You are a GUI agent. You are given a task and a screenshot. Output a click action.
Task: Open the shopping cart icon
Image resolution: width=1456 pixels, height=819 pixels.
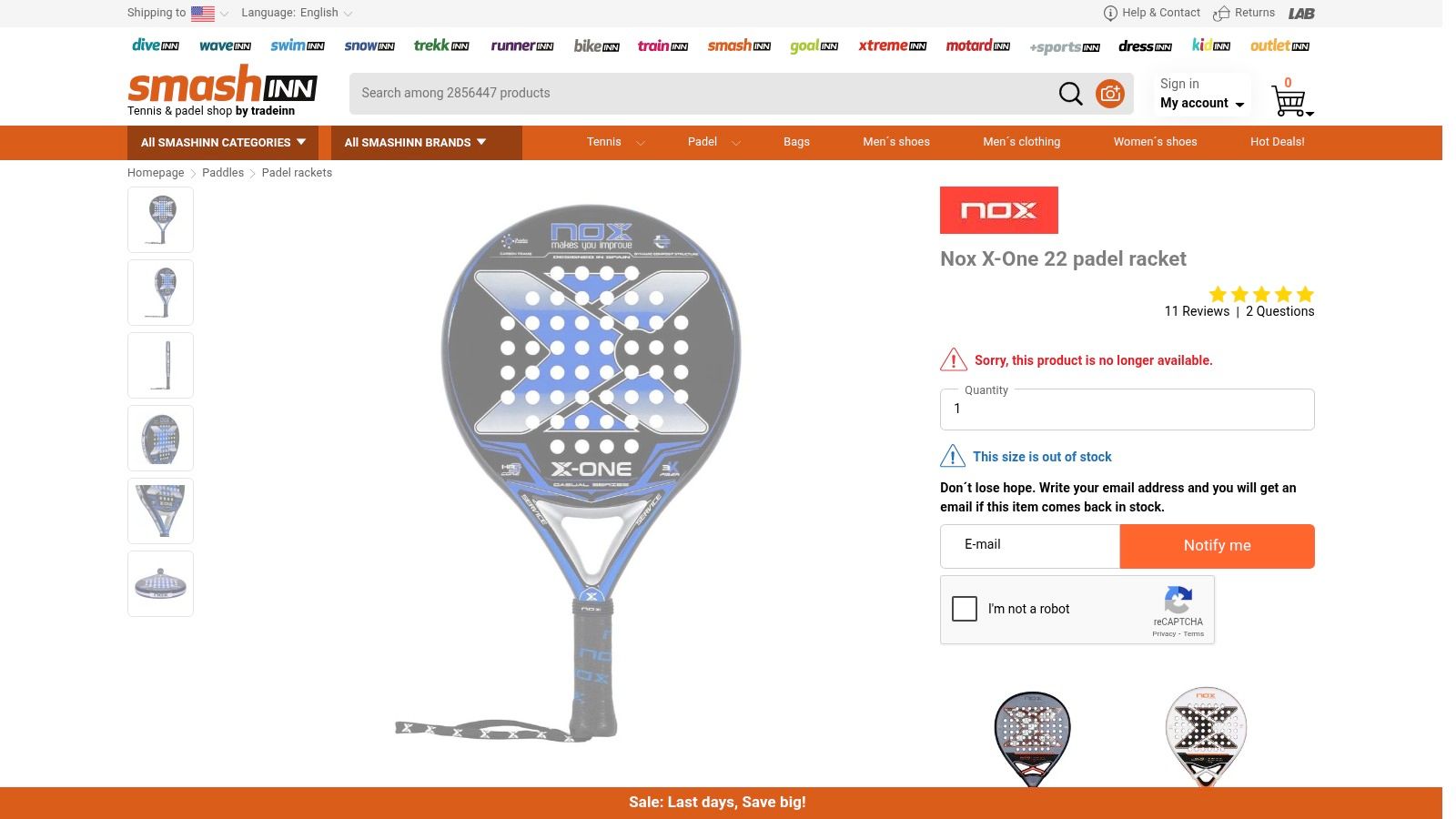click(1289, 100)
